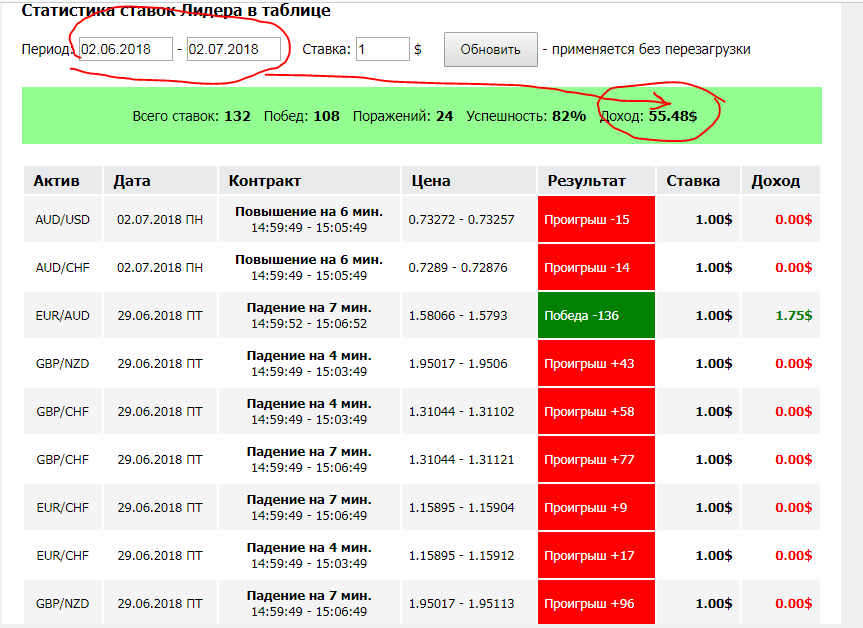This screenshot has width=863, height=628.
Task: Click the EUR/AUD asset cell
Action: point(63,315)
